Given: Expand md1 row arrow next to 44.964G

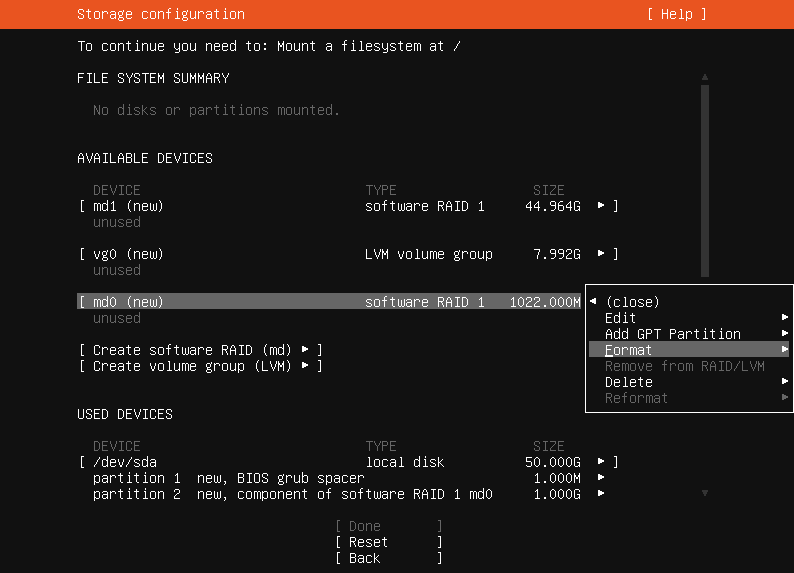Looking at the screenshot, I should (x=601, y=206).
